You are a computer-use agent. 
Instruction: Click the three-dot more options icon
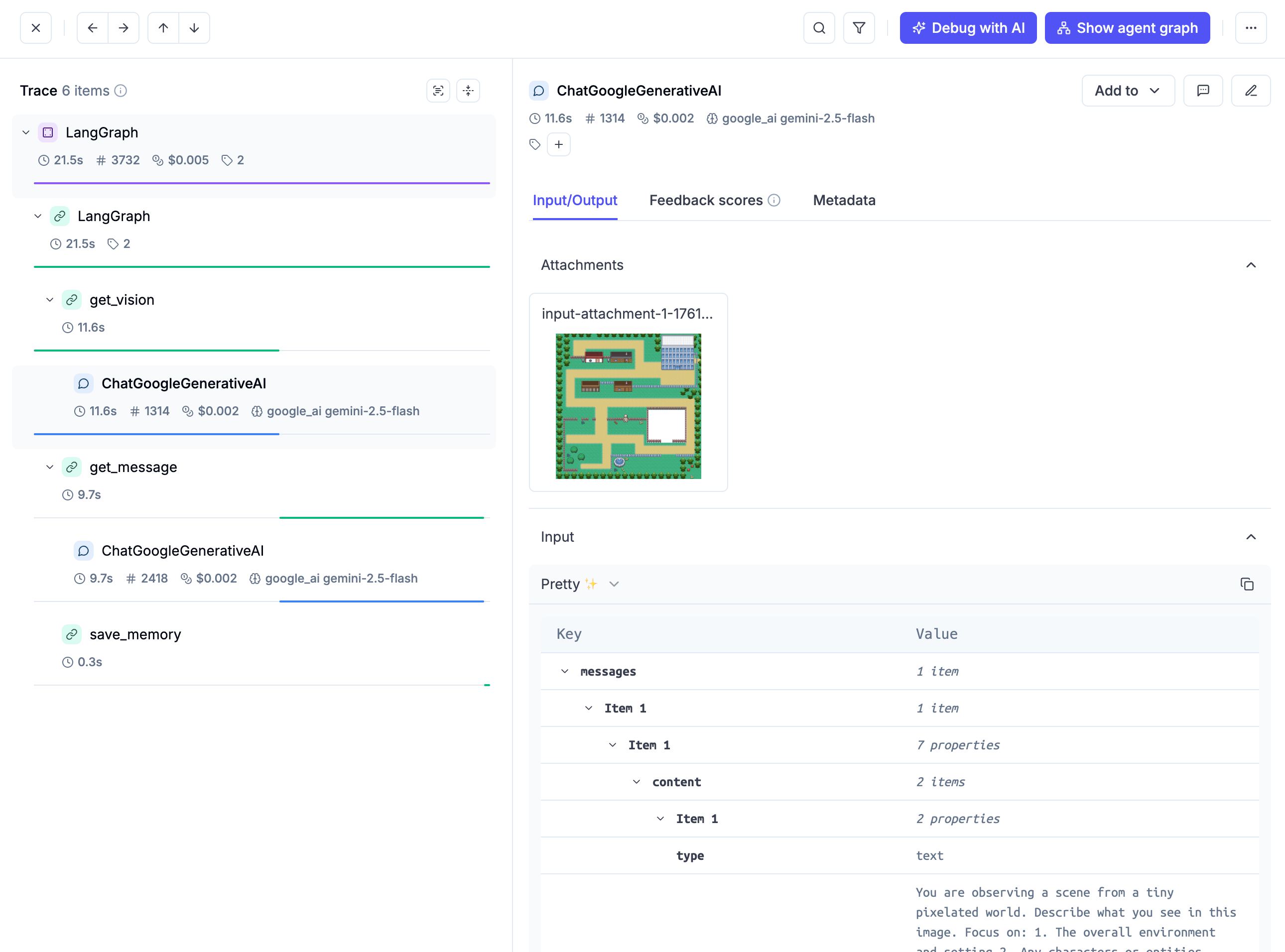coord(1251,28)
